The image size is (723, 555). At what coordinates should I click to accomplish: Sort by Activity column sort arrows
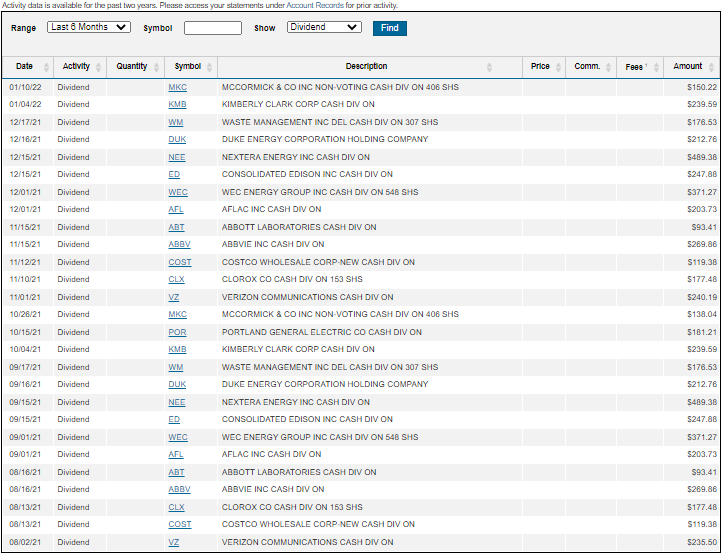pos(98,67)
